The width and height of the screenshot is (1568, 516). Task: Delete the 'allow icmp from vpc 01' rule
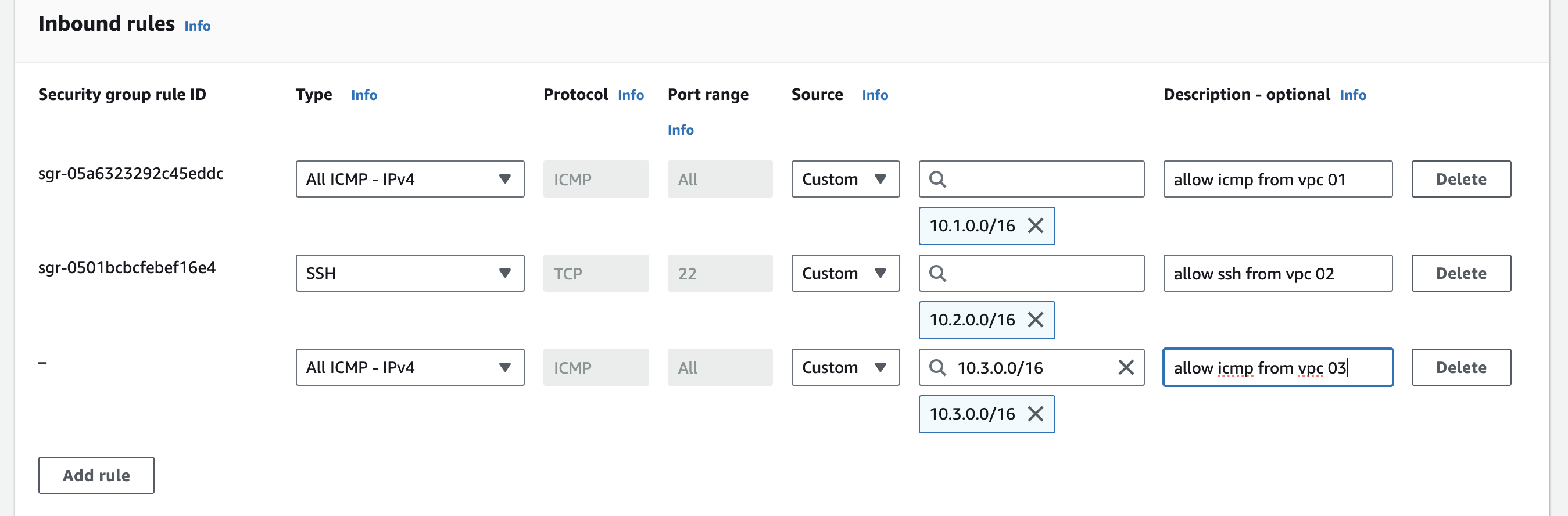[x=1460, y=180]
